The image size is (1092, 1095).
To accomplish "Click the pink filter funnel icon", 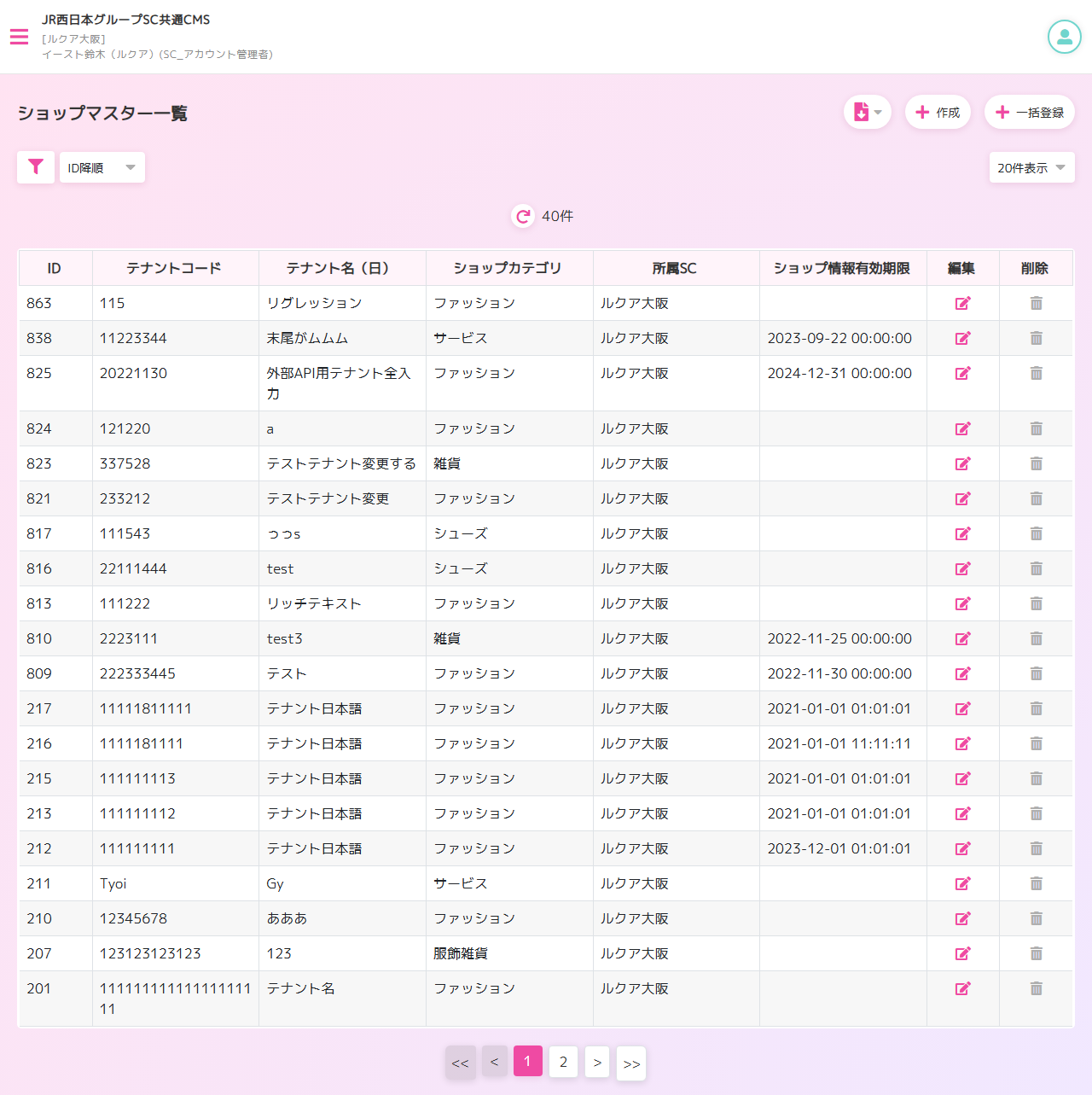I will (x=36, y=167).
